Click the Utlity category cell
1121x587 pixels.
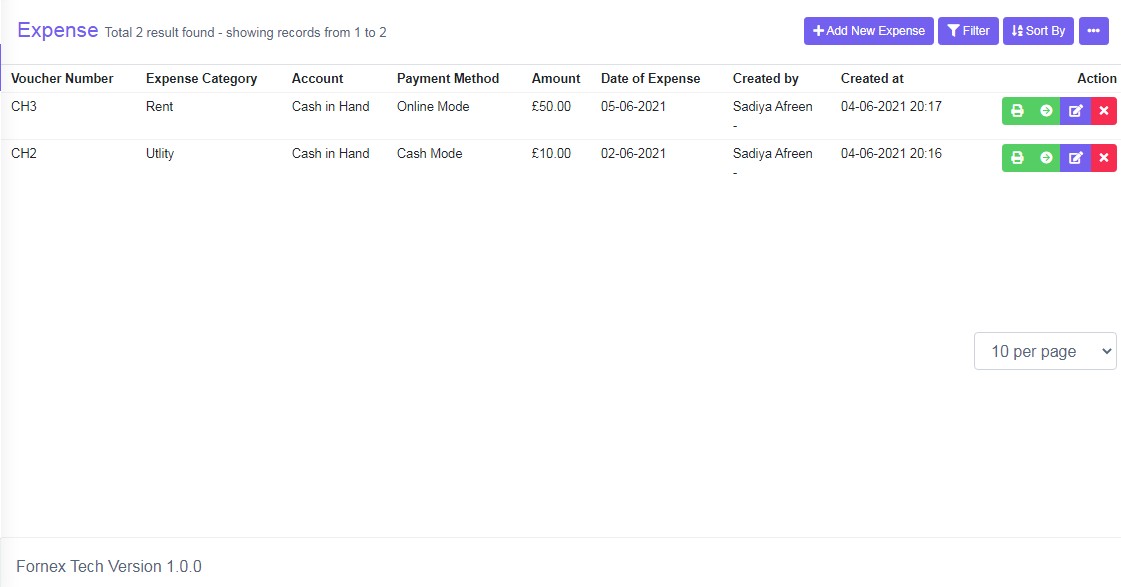coord(160,154)
